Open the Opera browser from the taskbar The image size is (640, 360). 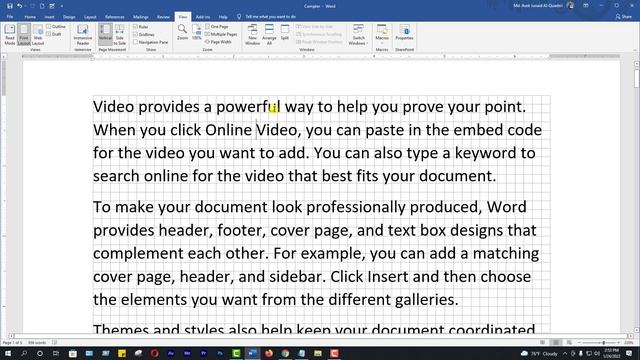[154, 353]
